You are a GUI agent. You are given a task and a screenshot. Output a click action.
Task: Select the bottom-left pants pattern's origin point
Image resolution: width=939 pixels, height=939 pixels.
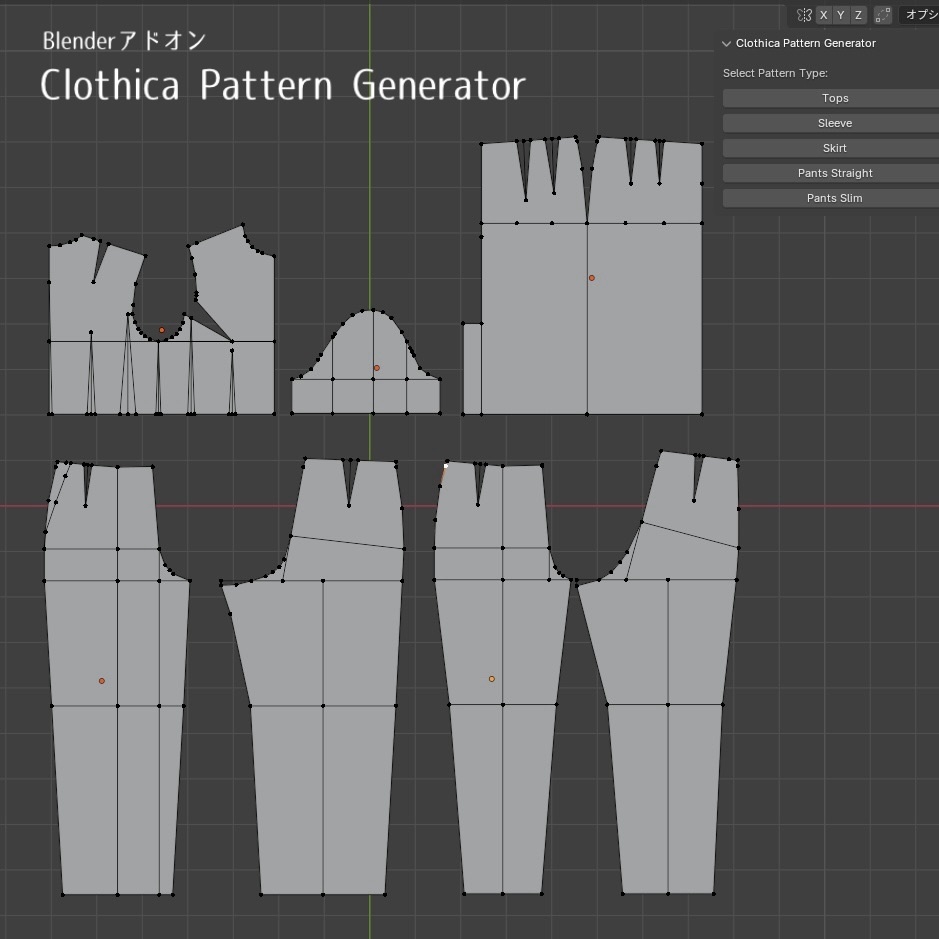(x=102, y=681)
